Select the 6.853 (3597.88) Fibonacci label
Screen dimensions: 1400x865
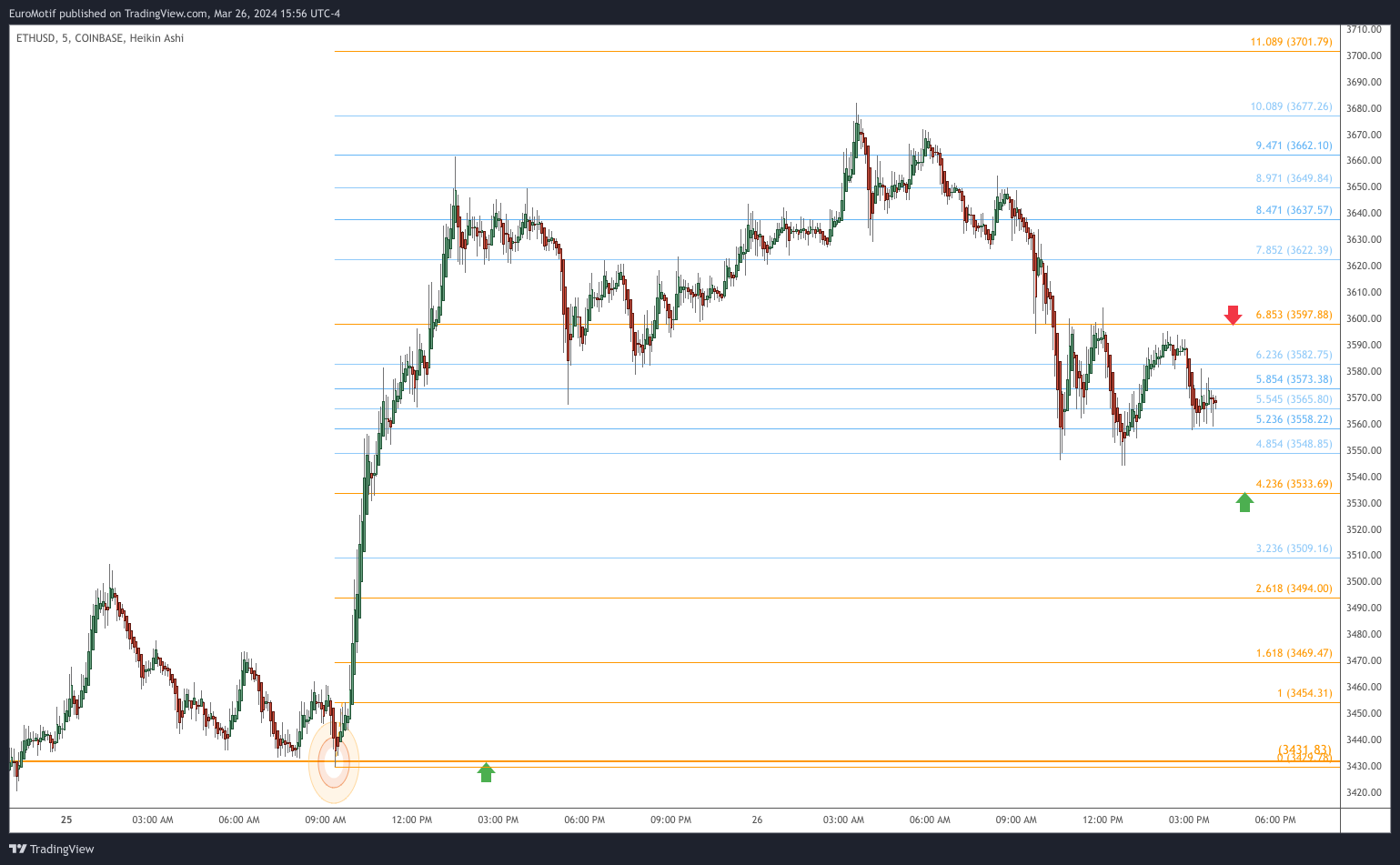click(1294, 315)
